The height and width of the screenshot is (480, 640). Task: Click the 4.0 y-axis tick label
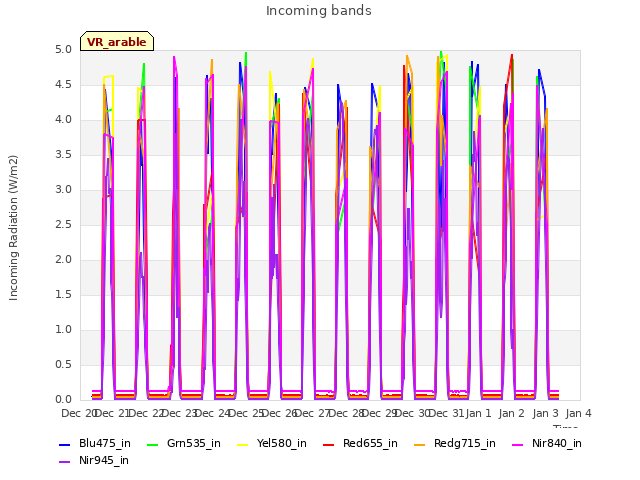pos(63,120)
